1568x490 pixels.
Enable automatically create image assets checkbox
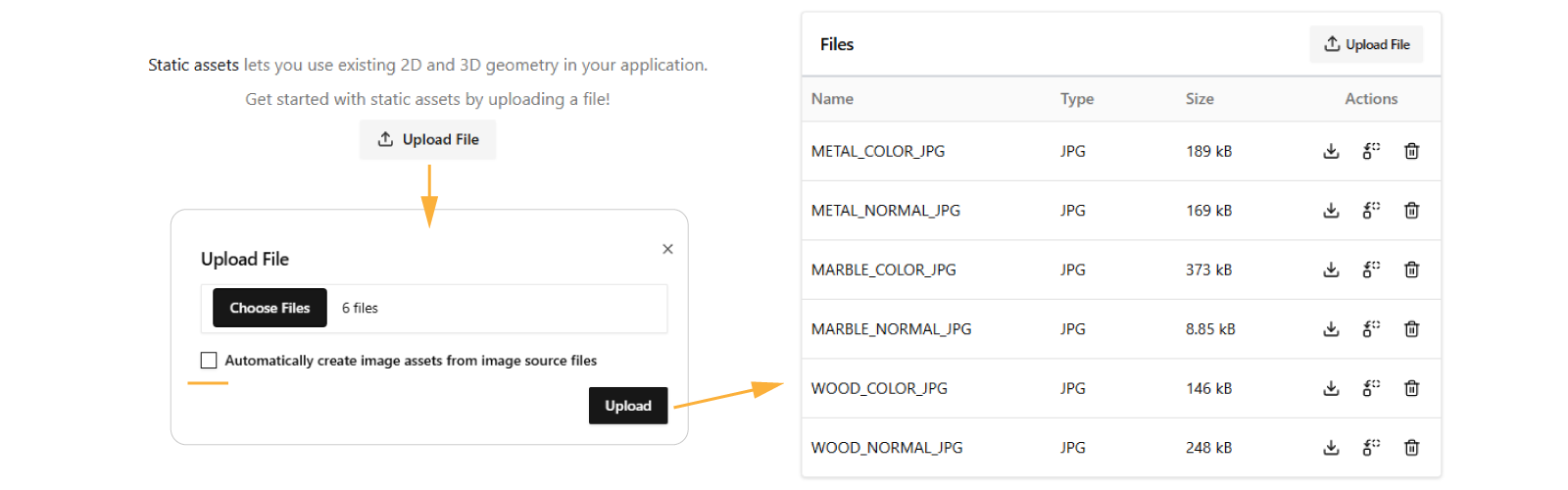coord(209,361)
